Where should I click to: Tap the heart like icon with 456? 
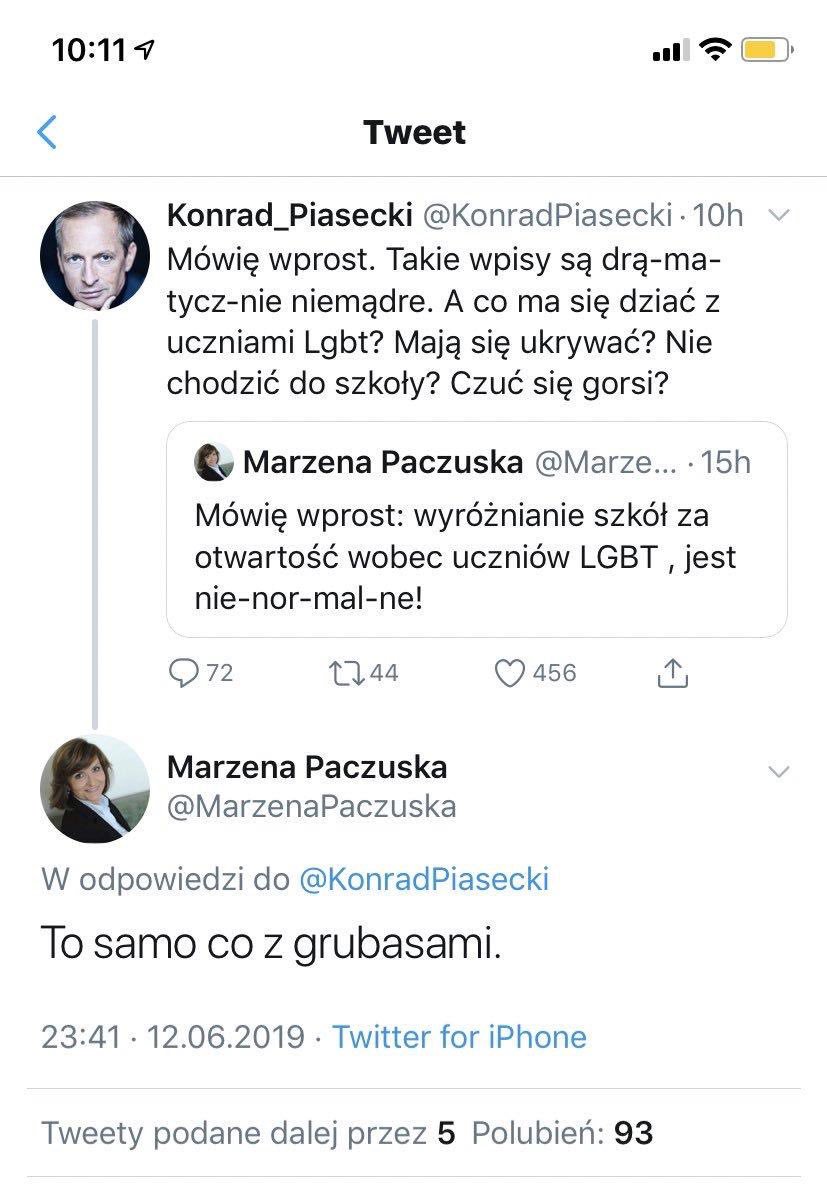click(x=511, y=673)
